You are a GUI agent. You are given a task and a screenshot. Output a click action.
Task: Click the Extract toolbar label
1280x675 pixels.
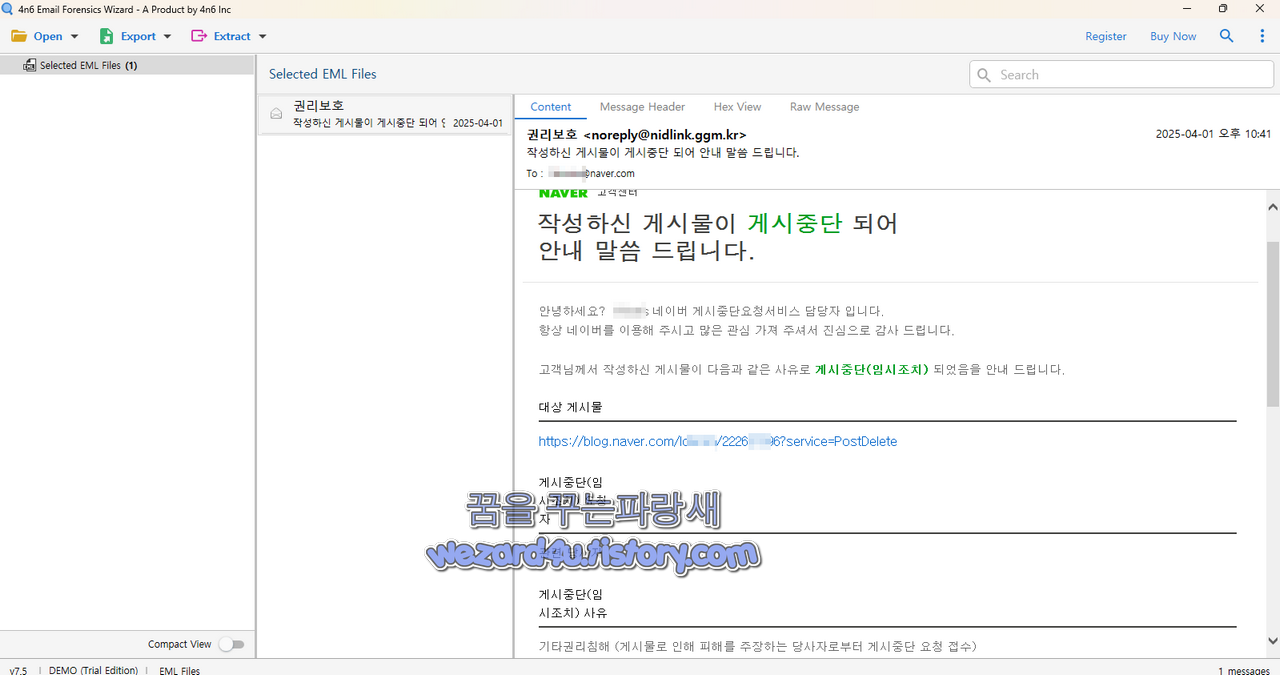[232, 36]
